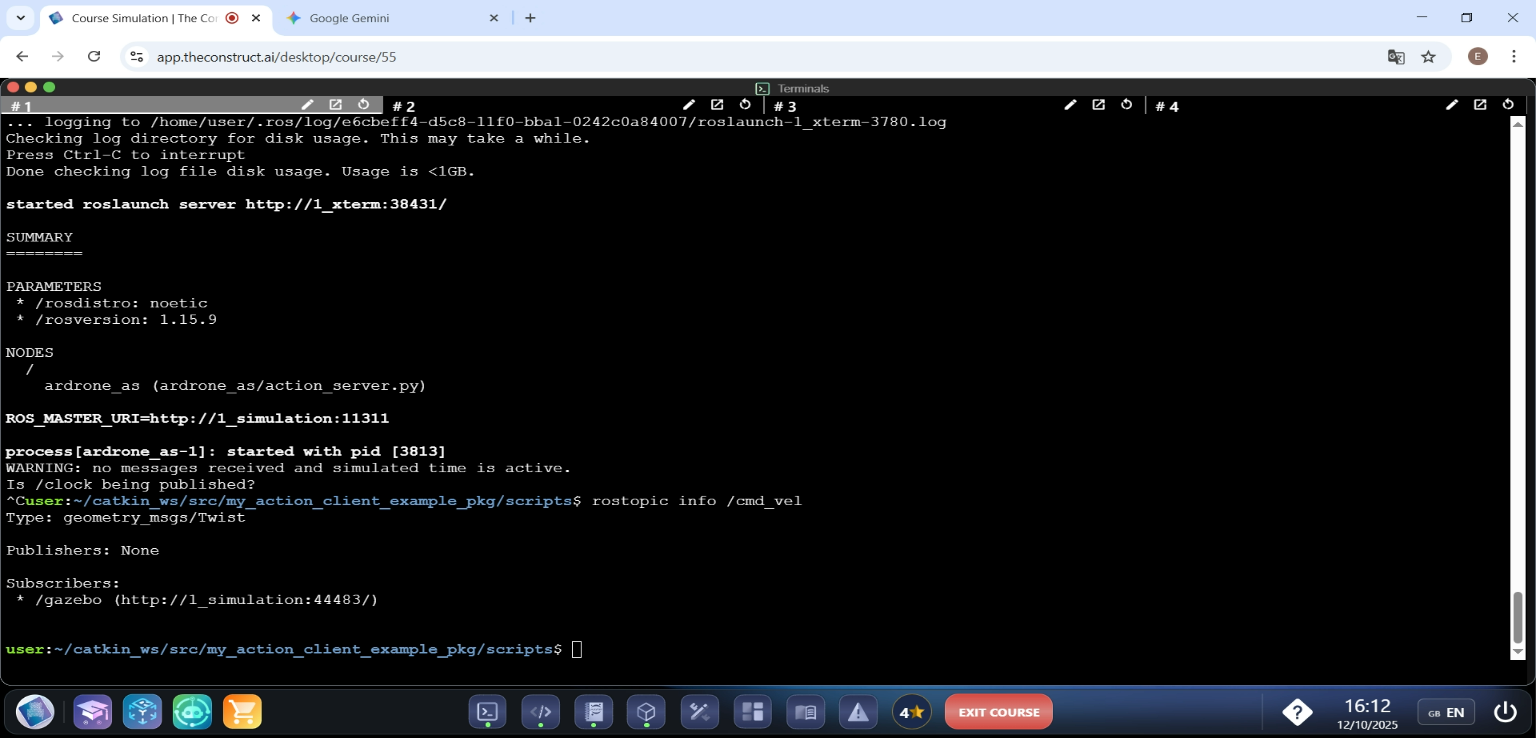Click the EXIT COURSE button
The height and width of the screenshot is (738, 1536).
pos(998,712)
